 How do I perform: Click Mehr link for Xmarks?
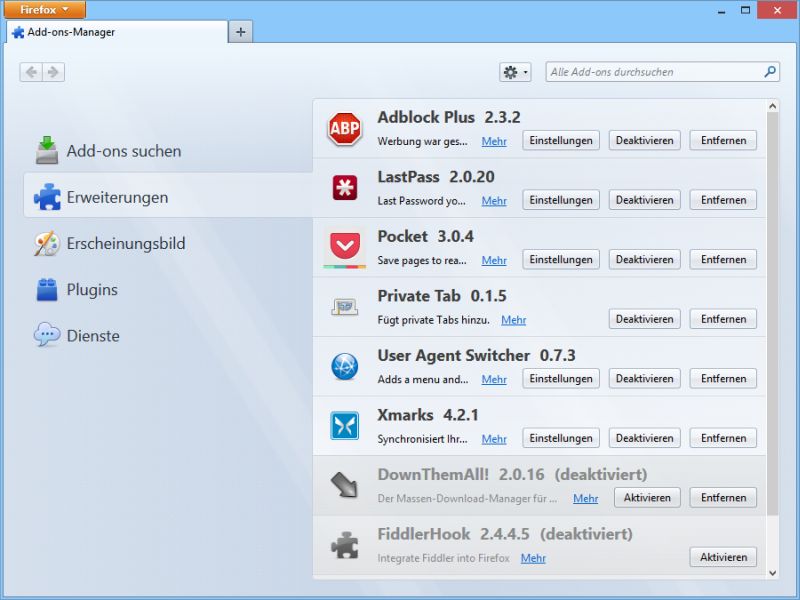tap(494, 439)
